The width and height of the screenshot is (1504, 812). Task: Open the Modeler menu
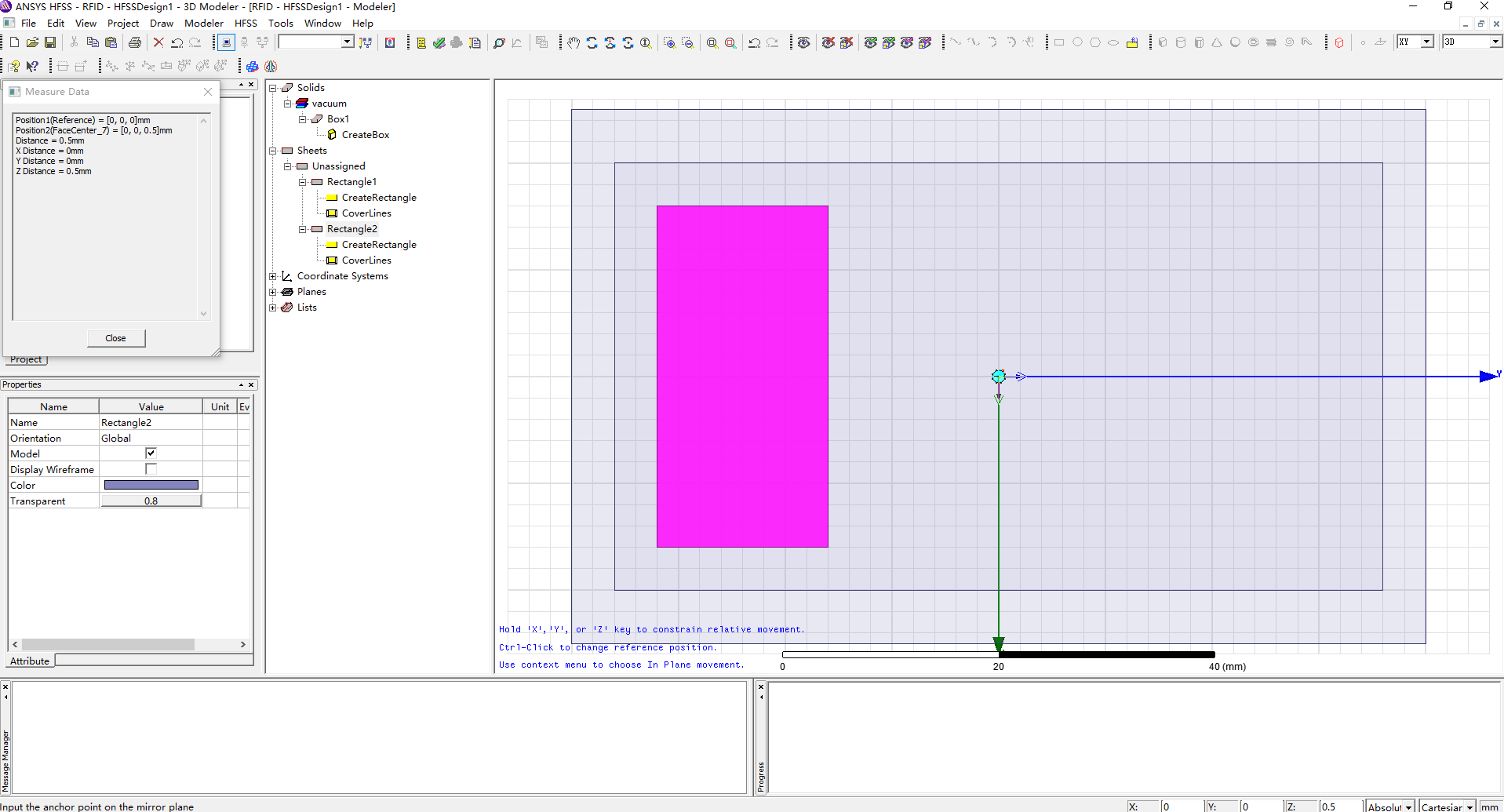click(203, 23)
